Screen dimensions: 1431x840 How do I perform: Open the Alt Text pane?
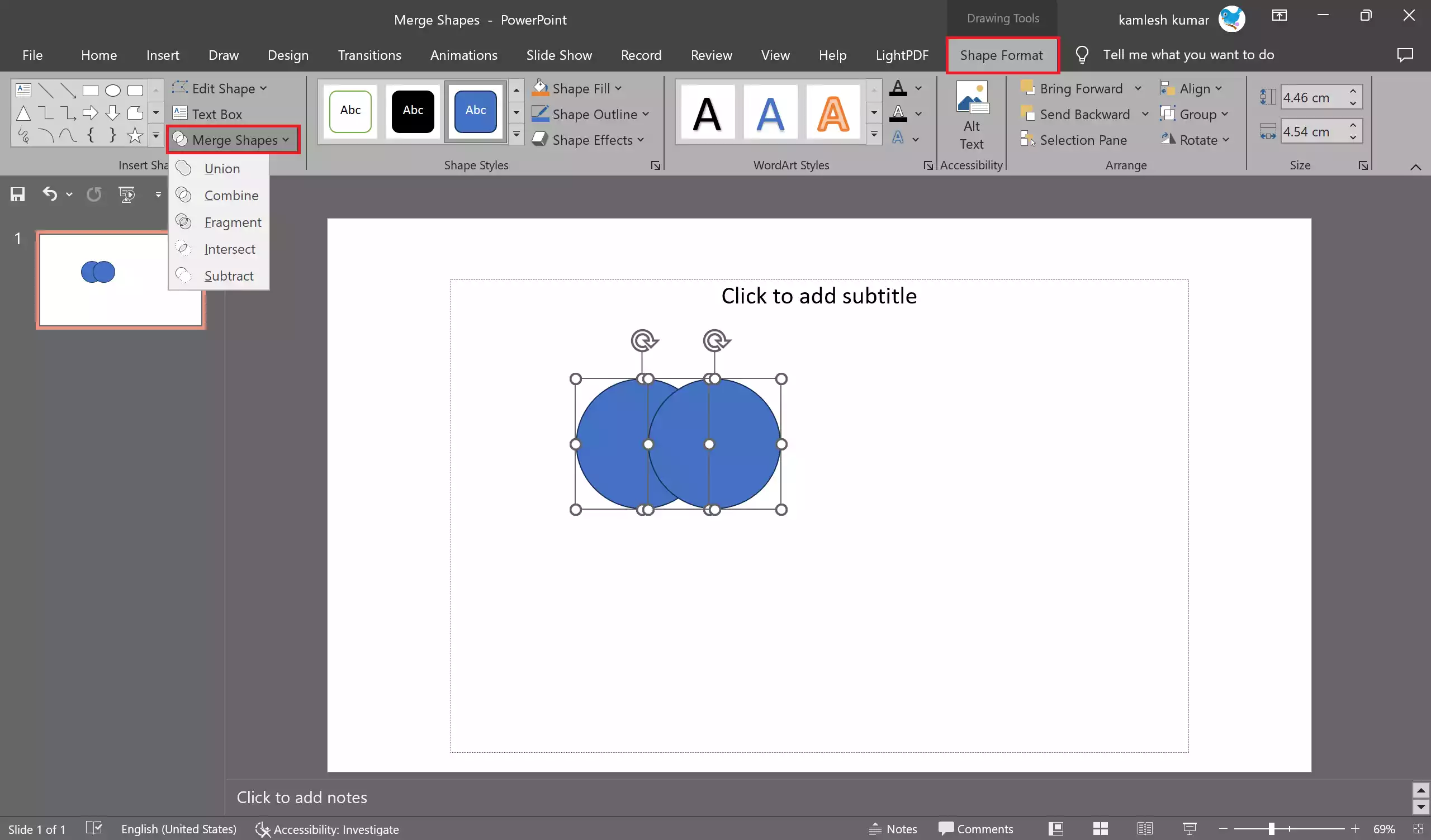point(972,113)
